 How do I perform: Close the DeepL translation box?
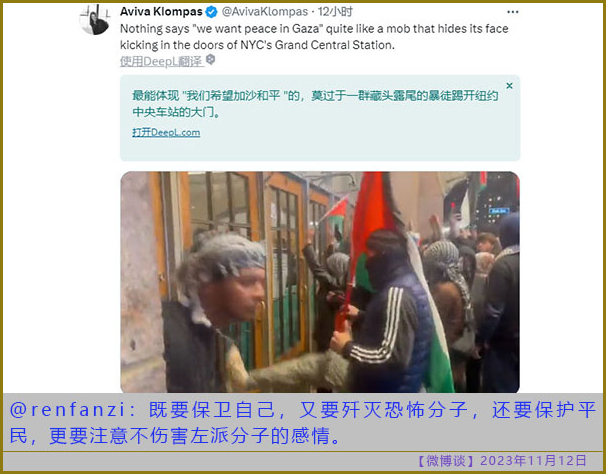coord(509,85)
